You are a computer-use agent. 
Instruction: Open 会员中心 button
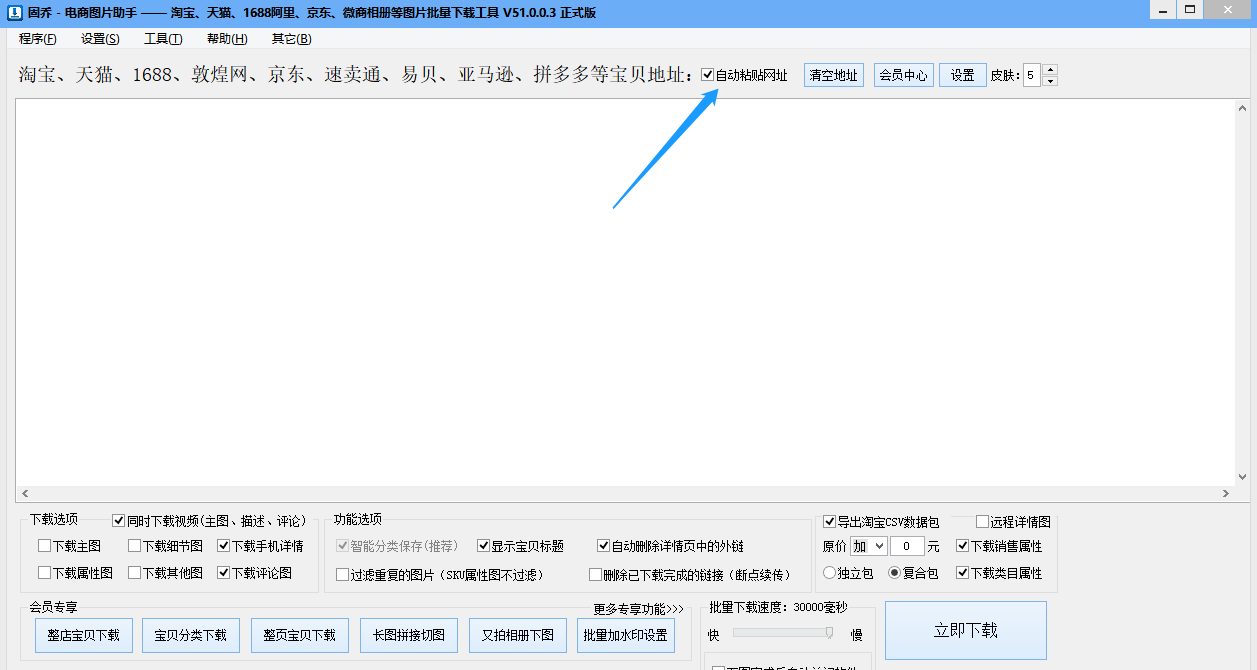point(903,75)
